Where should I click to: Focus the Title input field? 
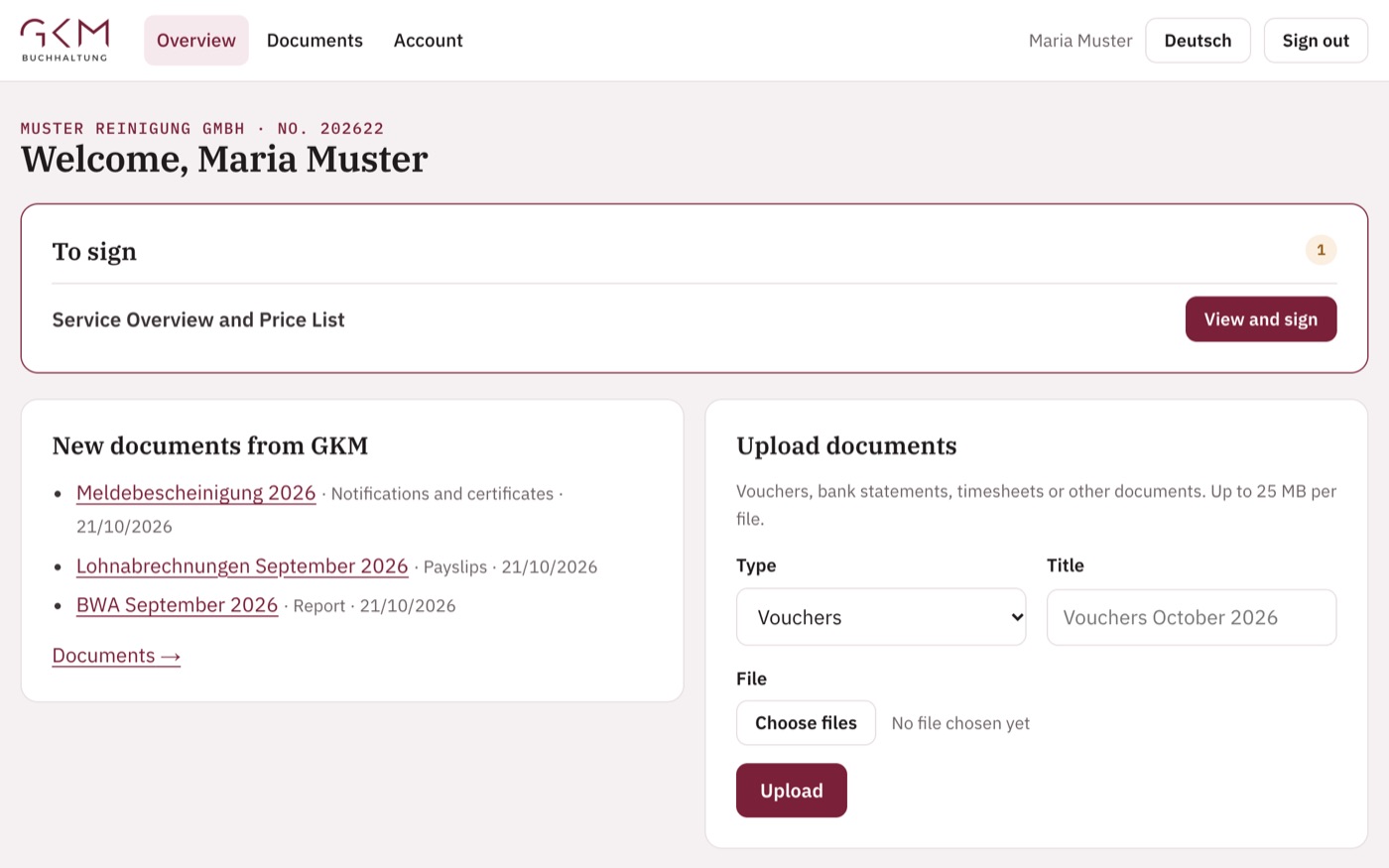point(1192,617)
